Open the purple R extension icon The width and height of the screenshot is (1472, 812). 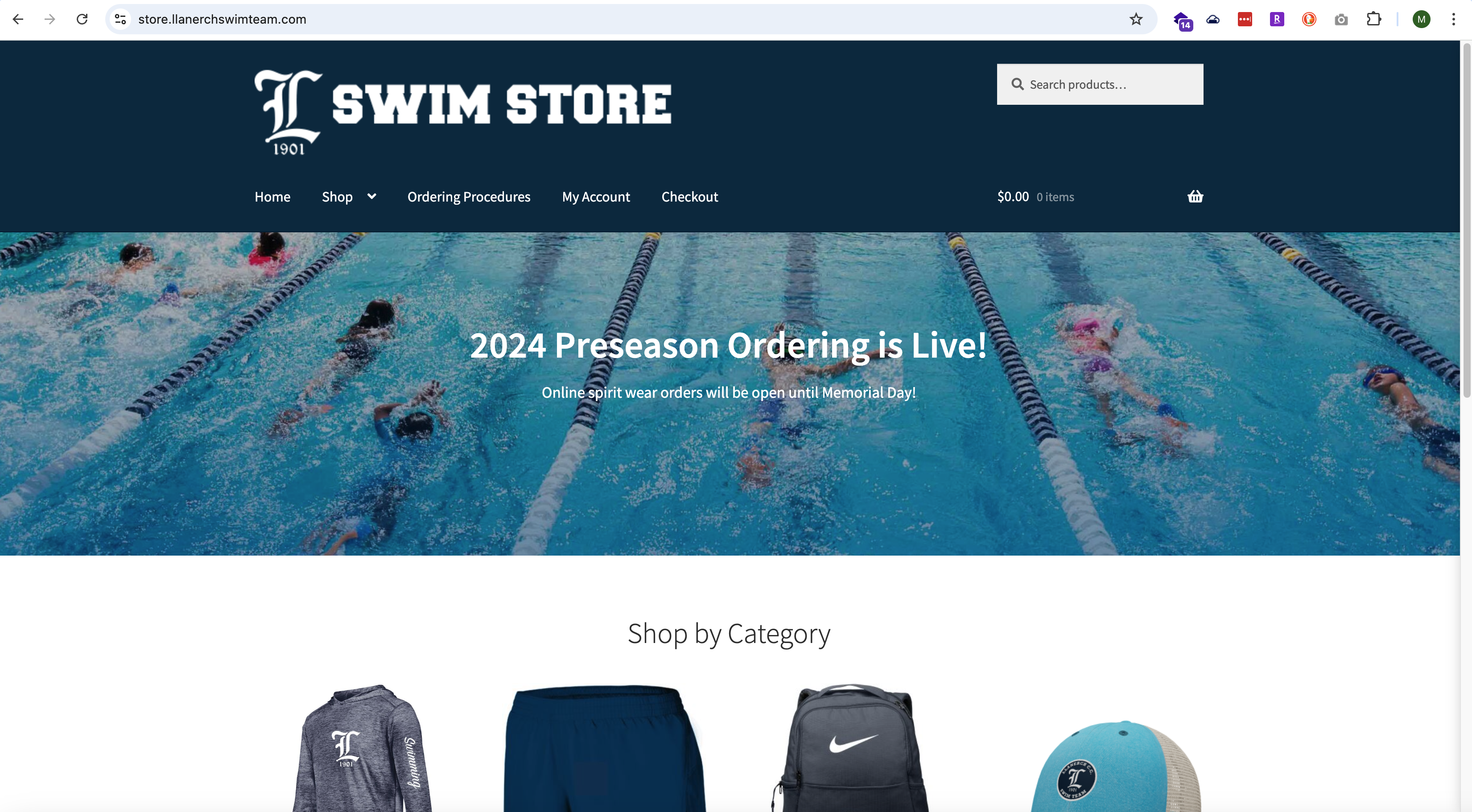1277,20
